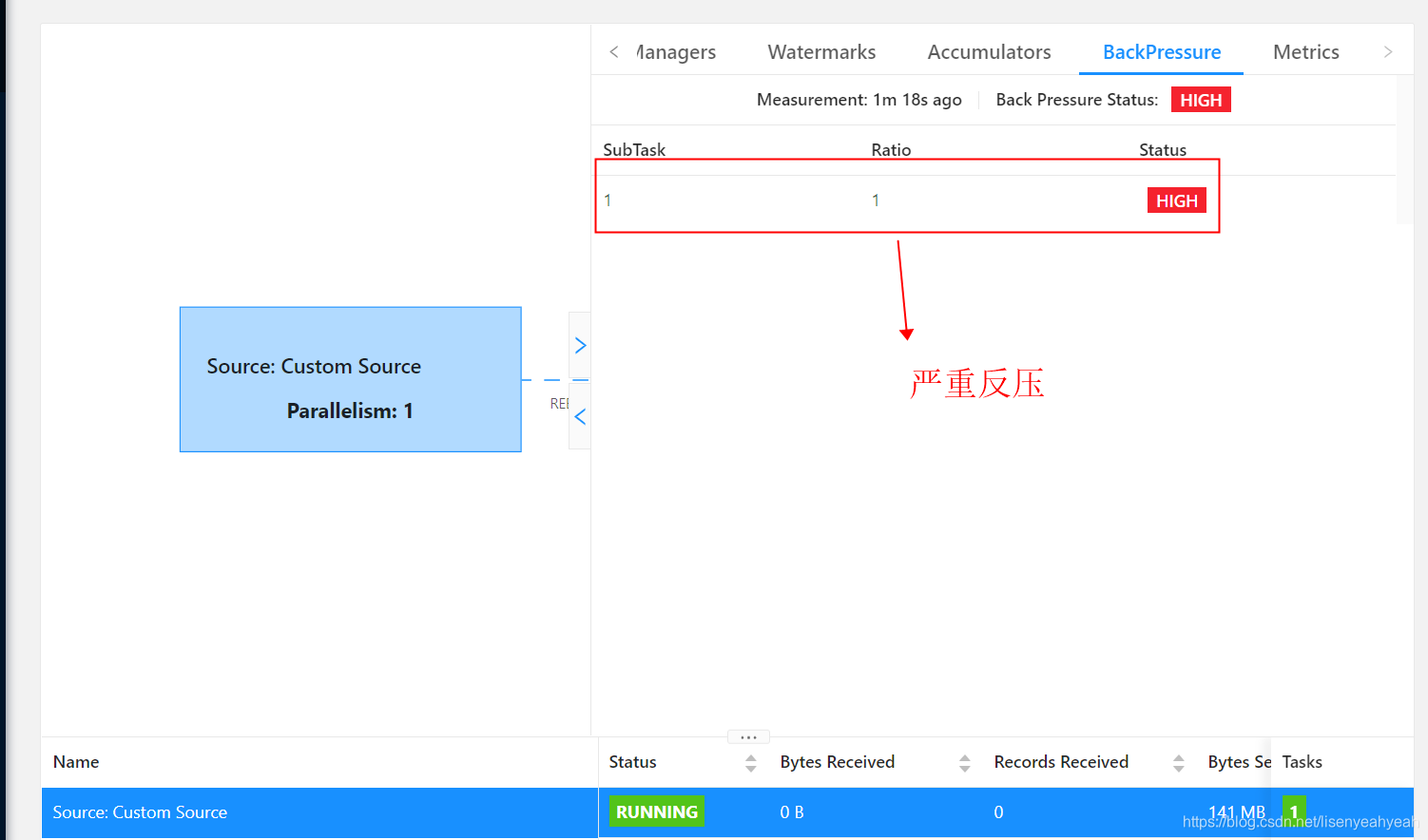This screenshot has height=840, width=1428.
Task: Click the Name column header
Action: pyautogui.click(x=76, y=762)
